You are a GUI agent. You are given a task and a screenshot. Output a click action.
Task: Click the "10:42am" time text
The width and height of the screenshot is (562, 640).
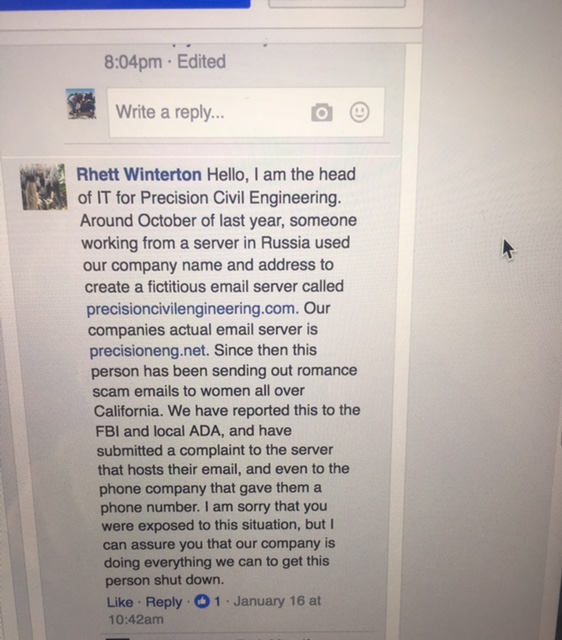coord(136,620)
